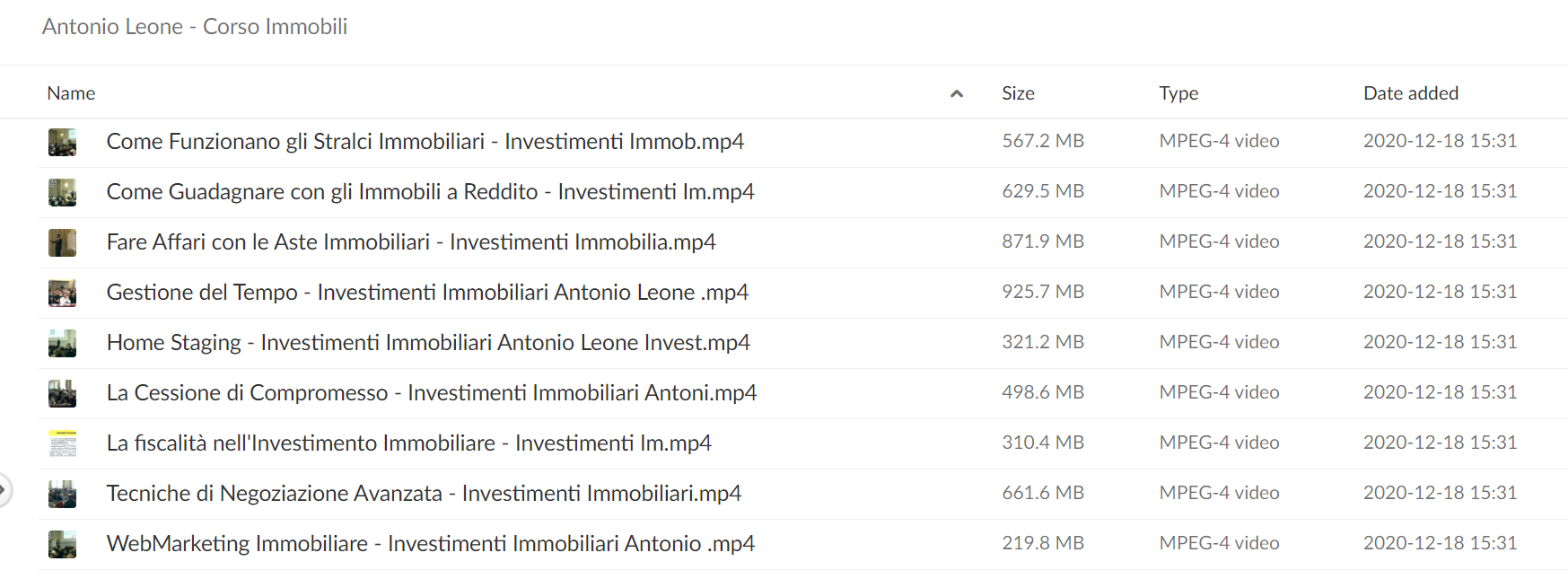Select thumbnail of Home Staging video
The height and width of the screenshot is (579, 1568).
click(62, 343)
